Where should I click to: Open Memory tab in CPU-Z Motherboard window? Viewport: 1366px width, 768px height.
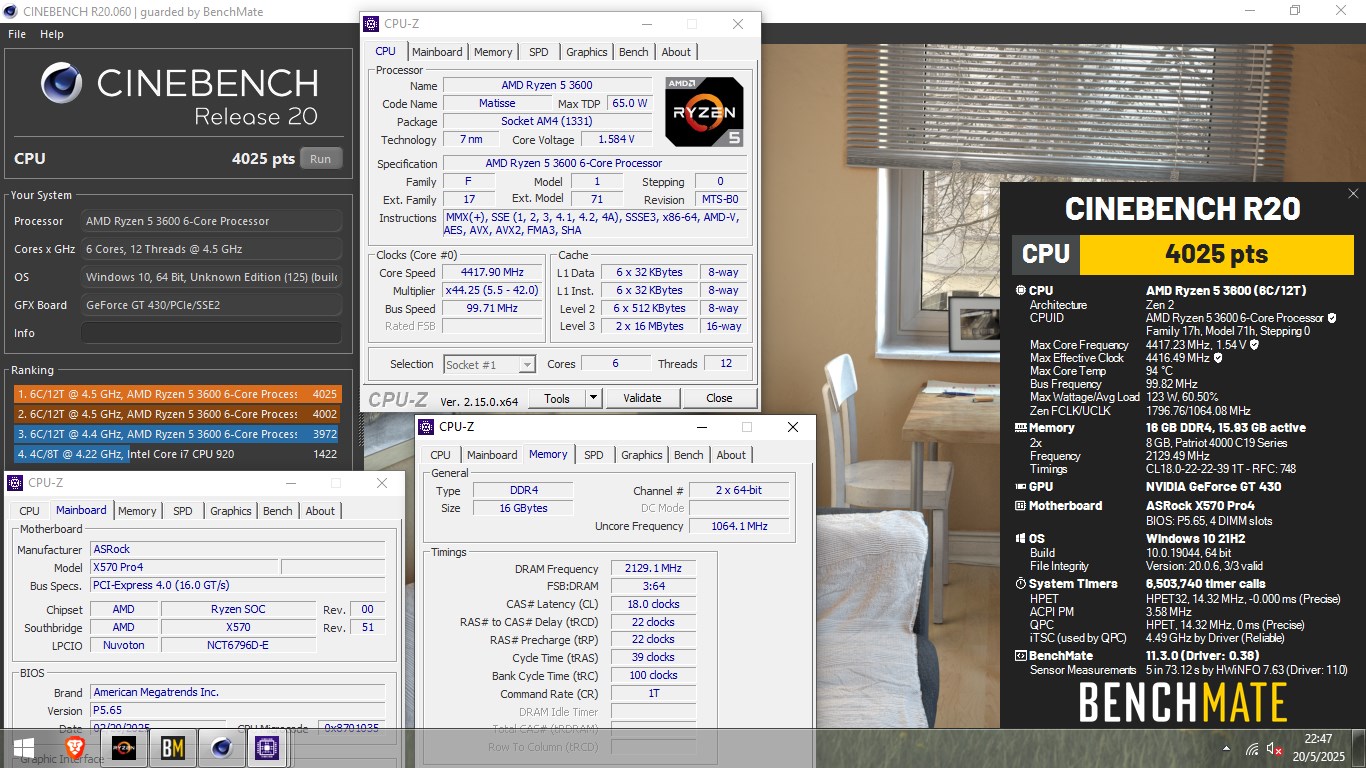pos(137,511)
